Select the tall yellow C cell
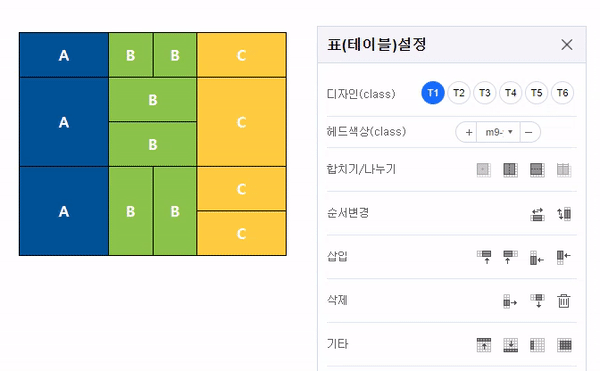Screen dimensions: 600x371 (241, 122)
